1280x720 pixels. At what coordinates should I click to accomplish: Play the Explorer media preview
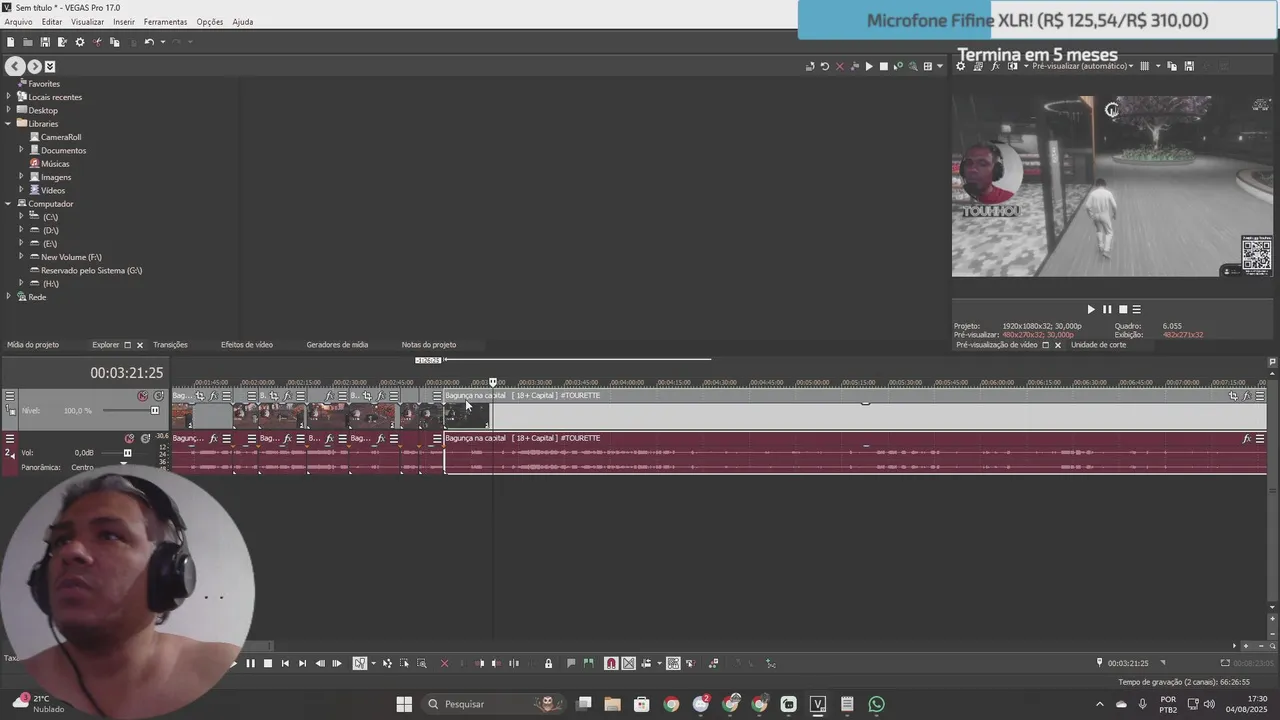[x=869, y=67]
